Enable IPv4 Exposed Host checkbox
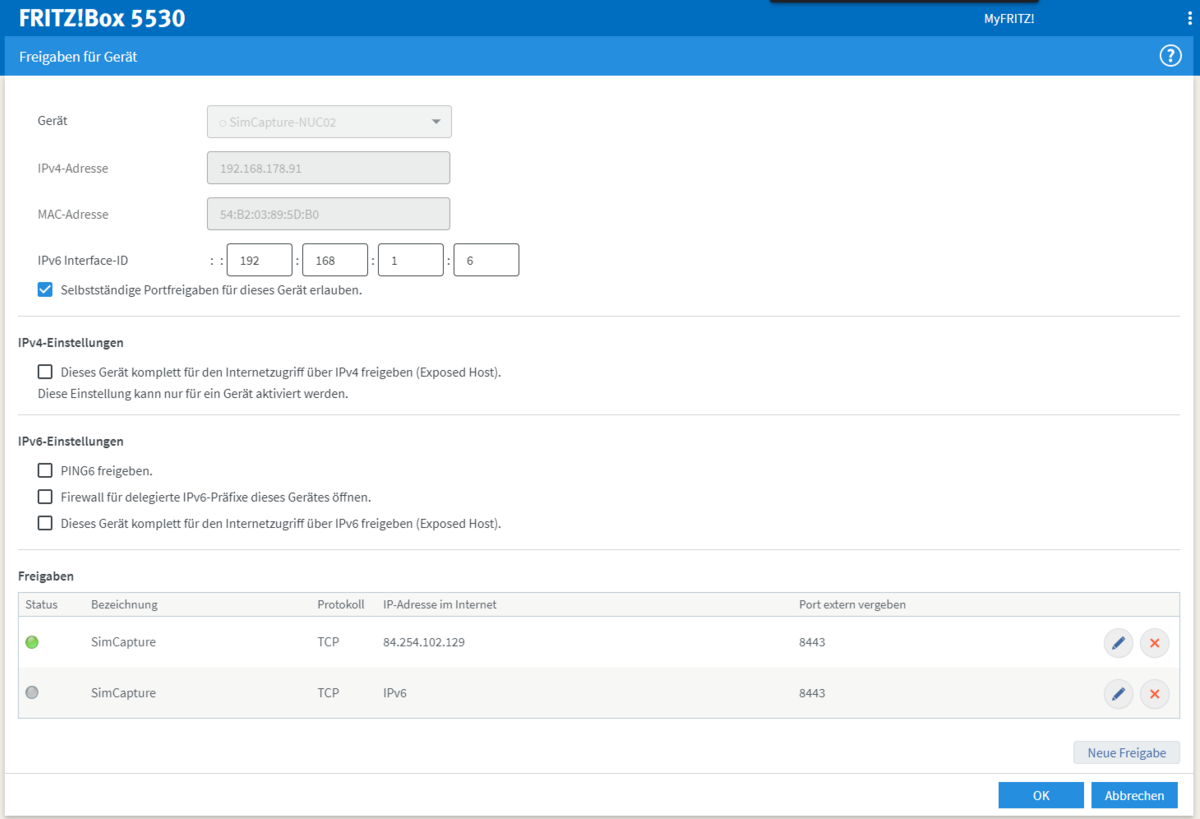Viewport: 1200px width, 819px height. click(x=45, y=372)
